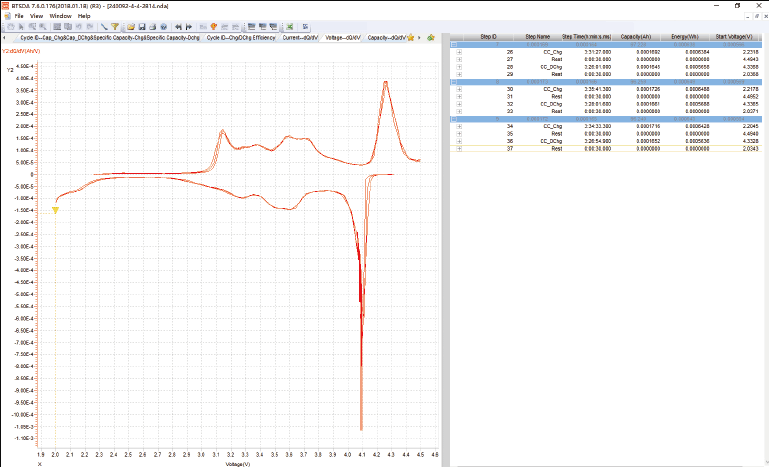This screenshot has height=467, width=769.
Task: Click the diagonal line tool icon
Action: point(103,26)
